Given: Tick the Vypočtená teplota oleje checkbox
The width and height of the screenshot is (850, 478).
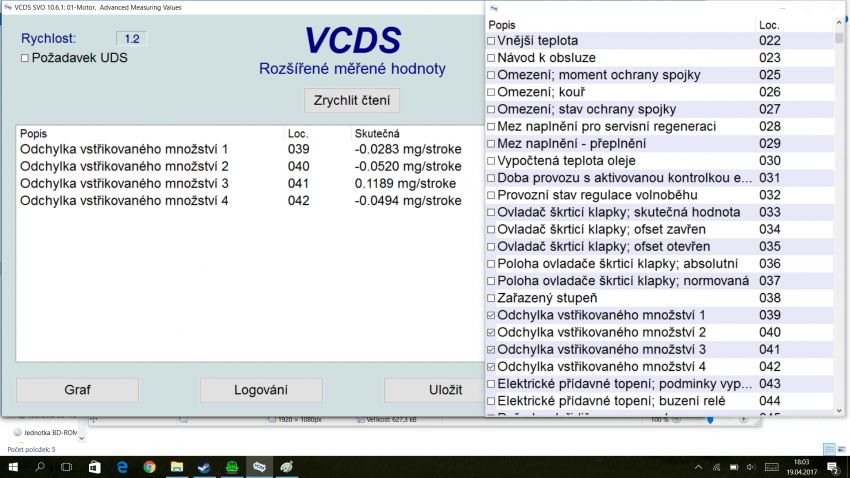Looking at the screenshot, I should [x=491, y=161].
